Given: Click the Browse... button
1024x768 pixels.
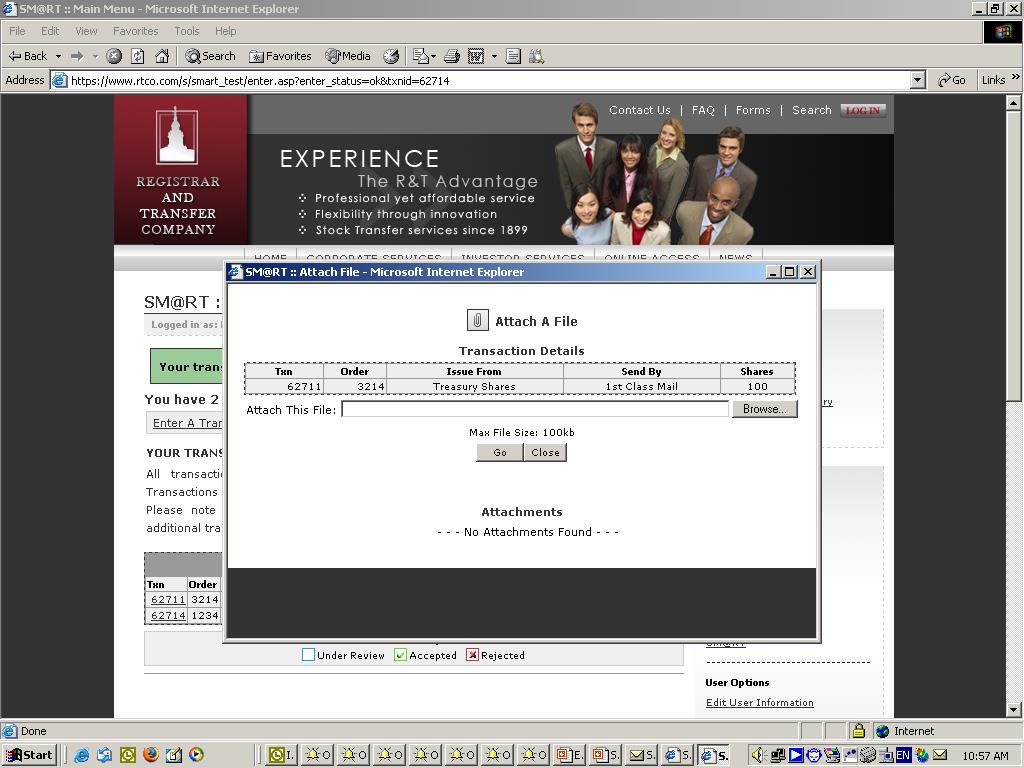Looking at the screenshot, I should pyautogui.click(x=764, y=409).
